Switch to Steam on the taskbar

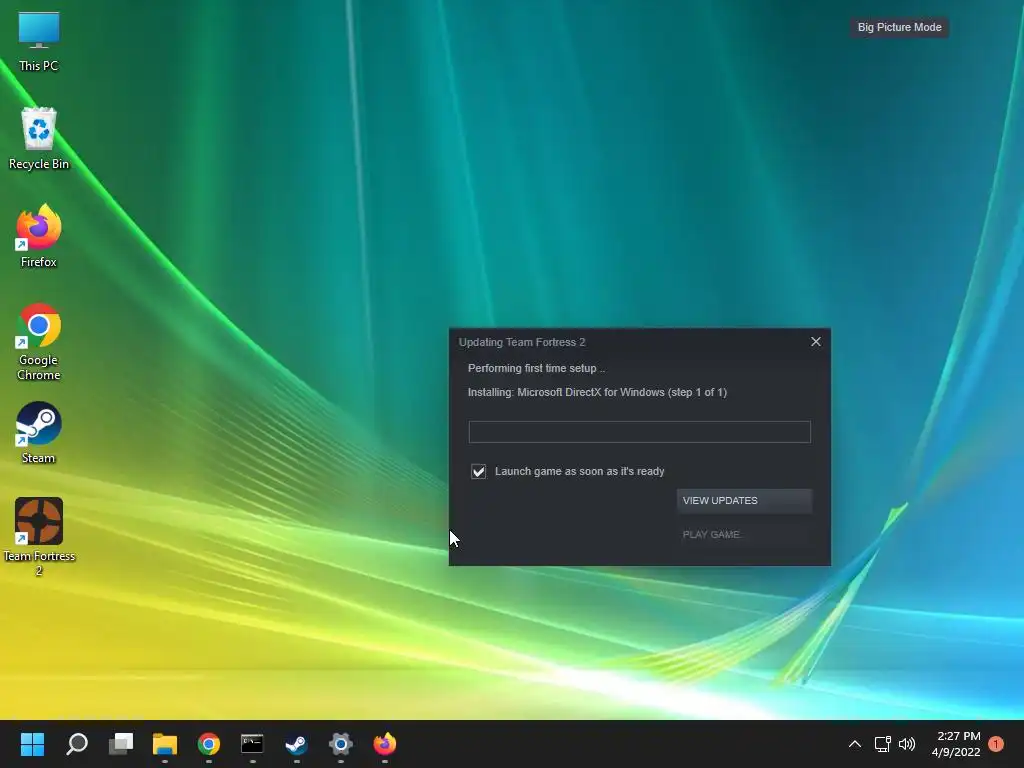pos(296,744)
